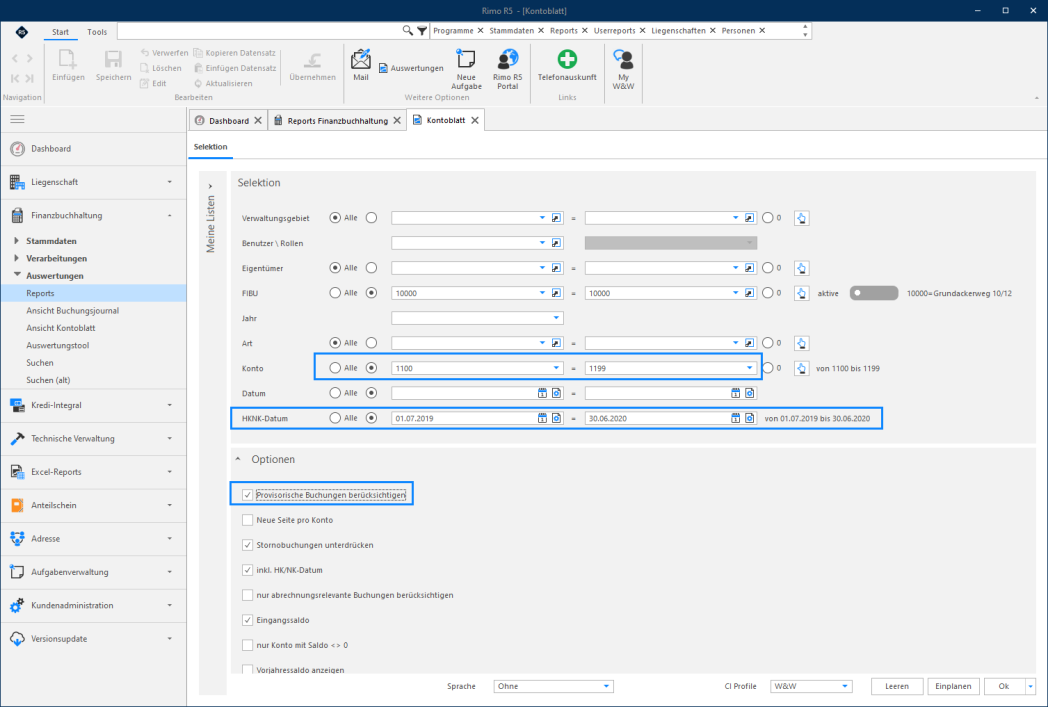Click the Einplanen button
Image resolution: width=1048 pixels, height=707 pixels.
[953, 686]
